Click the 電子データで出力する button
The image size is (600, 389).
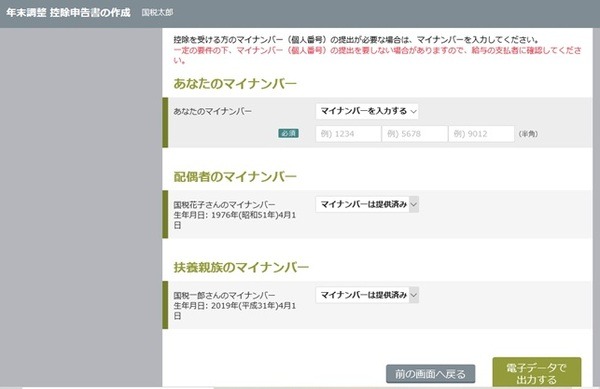tap(536, 373)
